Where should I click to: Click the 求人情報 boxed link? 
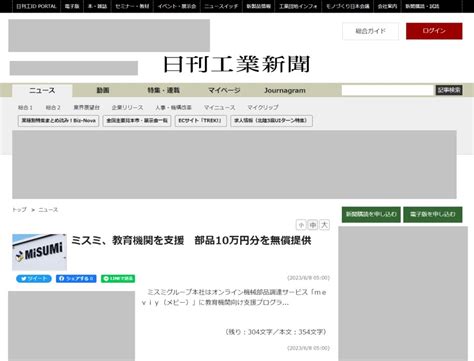pyautogui.click(x=271, y=121)
